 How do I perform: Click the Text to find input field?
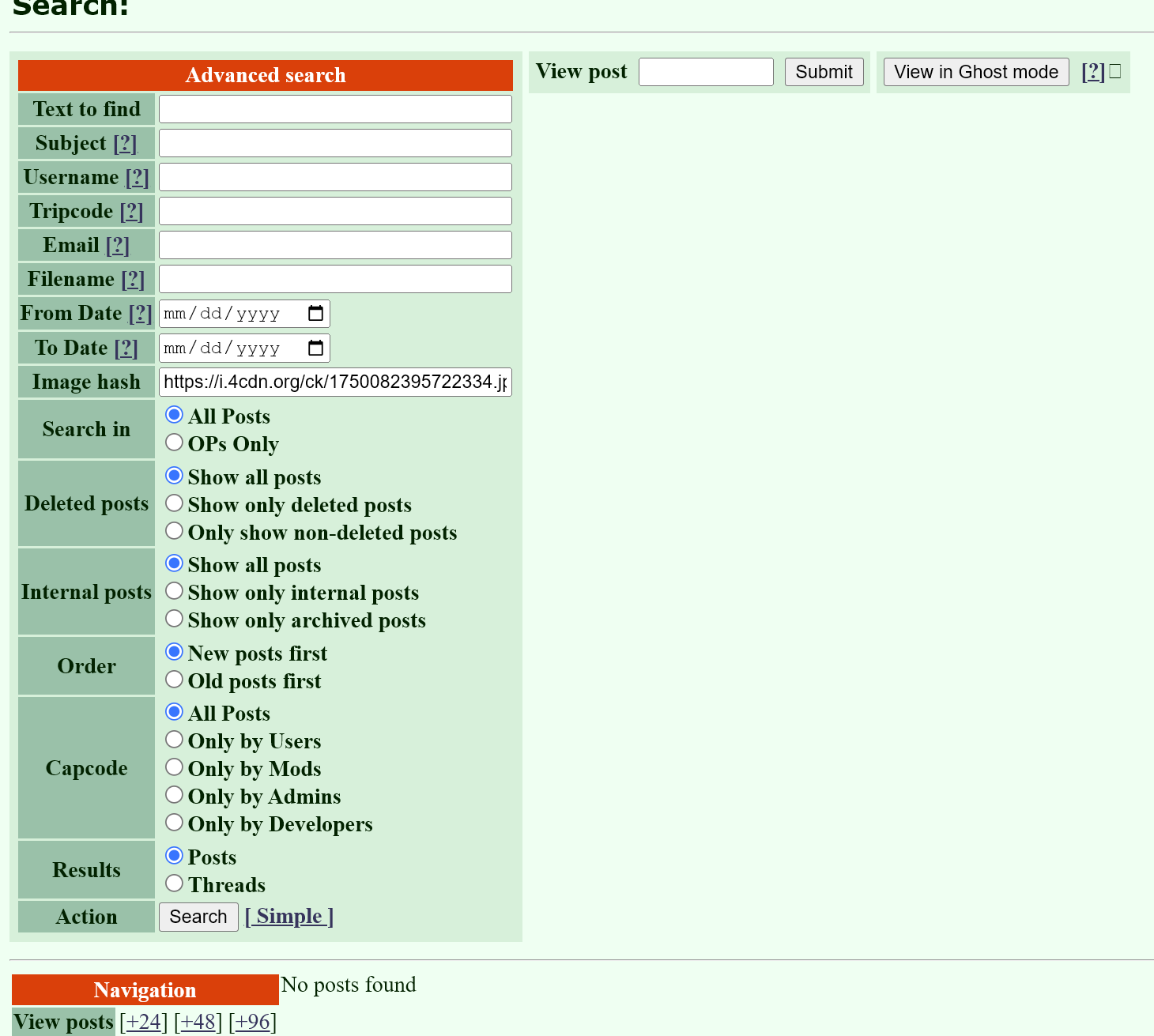click(335, 109)
